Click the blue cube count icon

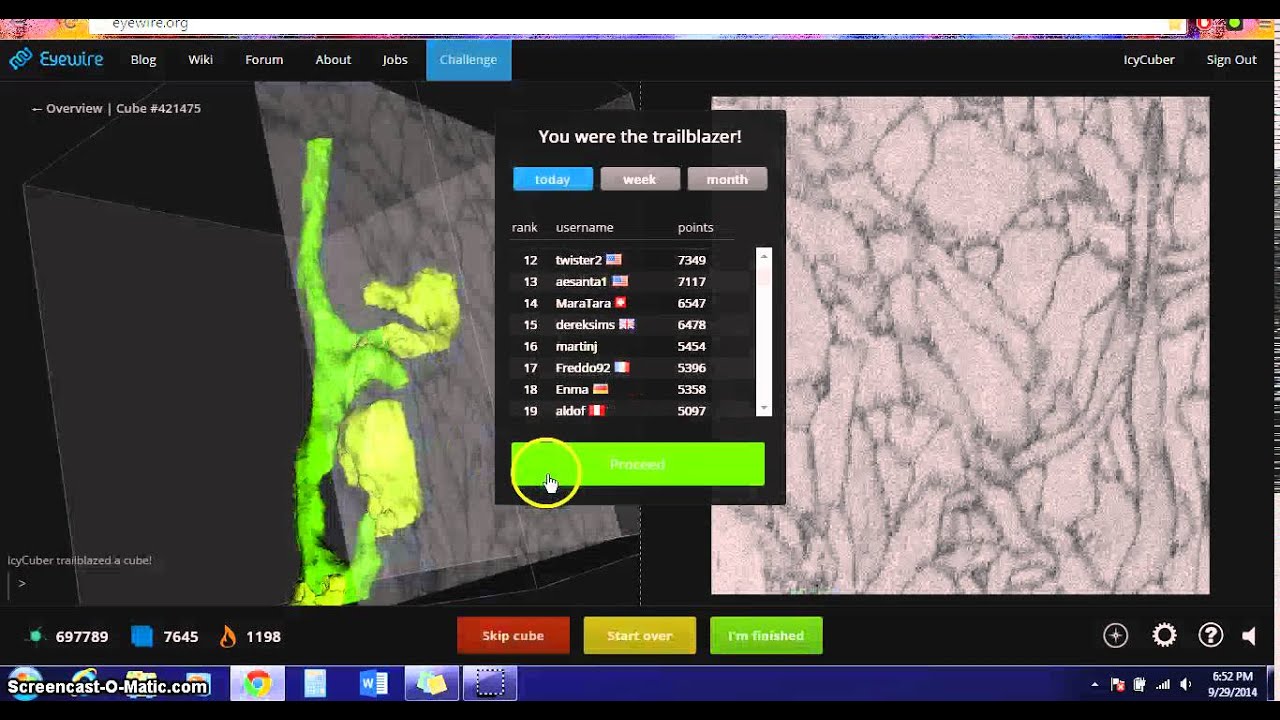(142, 636)
